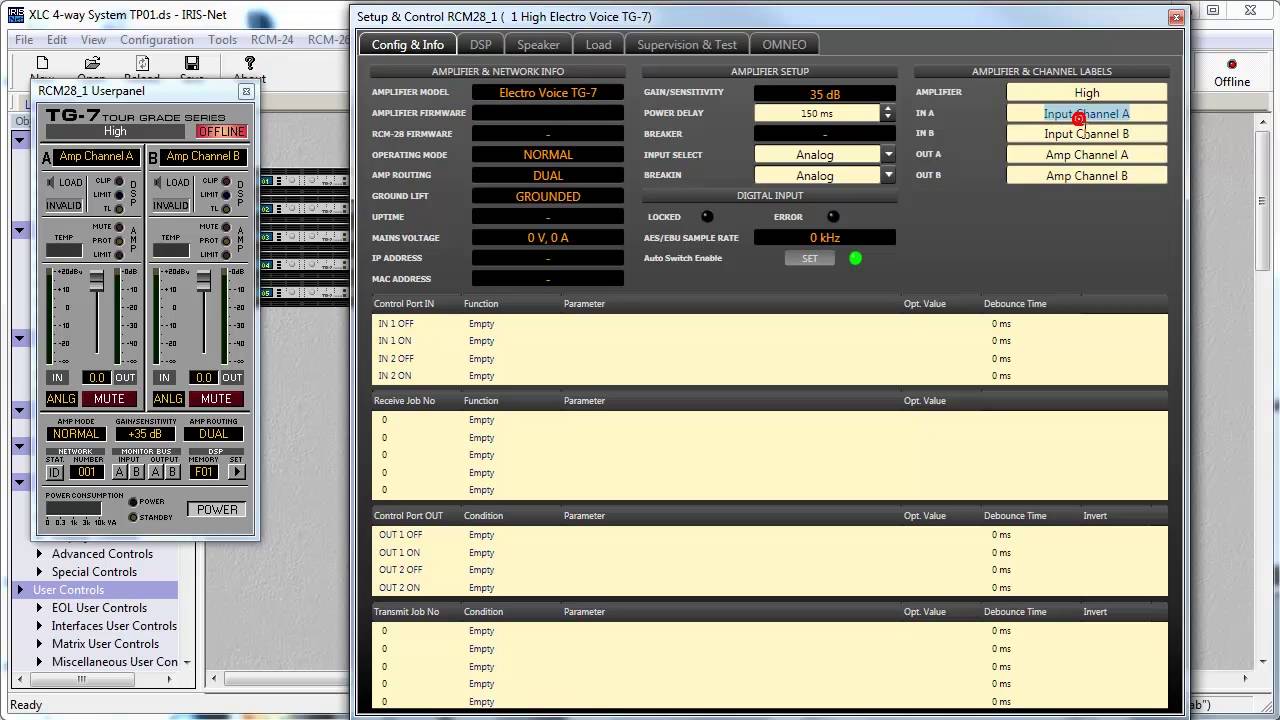This screenshot has height=720, width=1280.
Task: Toggle the network ID button
Action: tap(55, 472)
